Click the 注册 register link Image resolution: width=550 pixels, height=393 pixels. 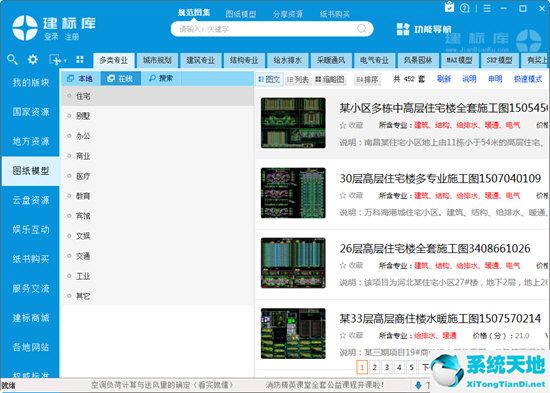[x=72, y=36]
